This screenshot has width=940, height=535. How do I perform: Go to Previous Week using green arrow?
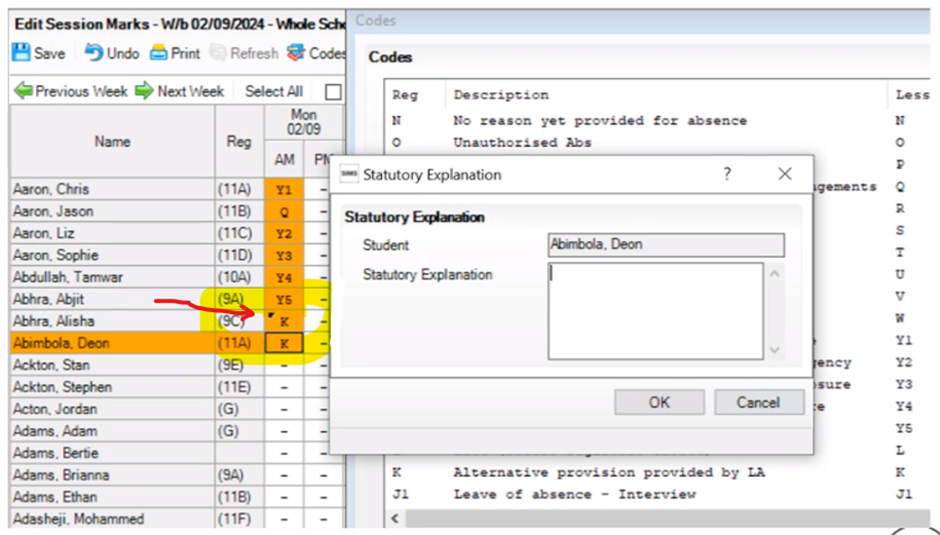(x=23, y=91)
